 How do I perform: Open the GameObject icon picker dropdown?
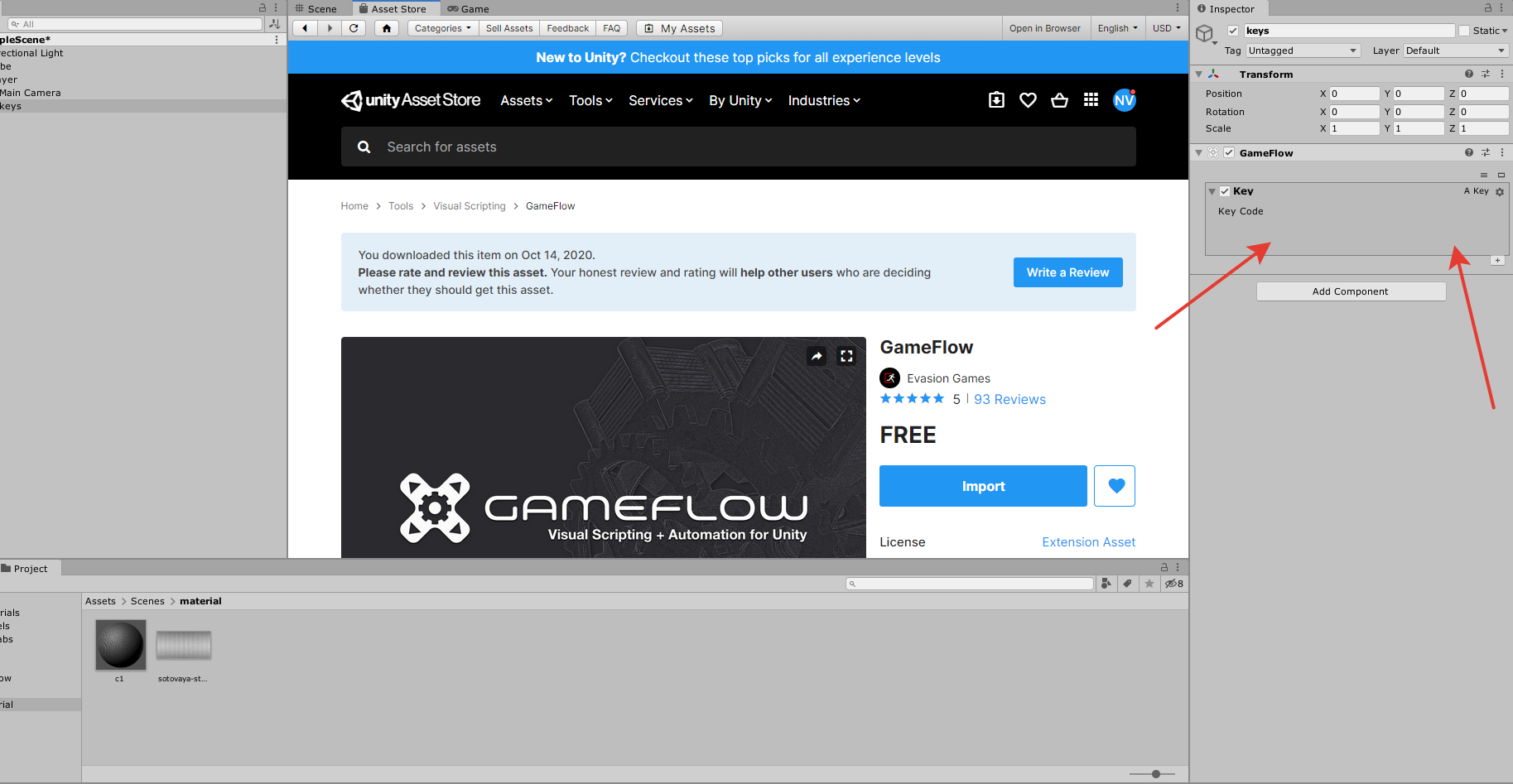pos(1207,36)
